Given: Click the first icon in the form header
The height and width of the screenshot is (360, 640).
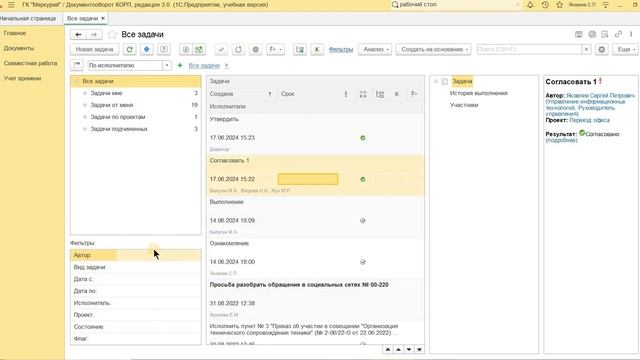Looking at the screenshot, I should (579, 34).
